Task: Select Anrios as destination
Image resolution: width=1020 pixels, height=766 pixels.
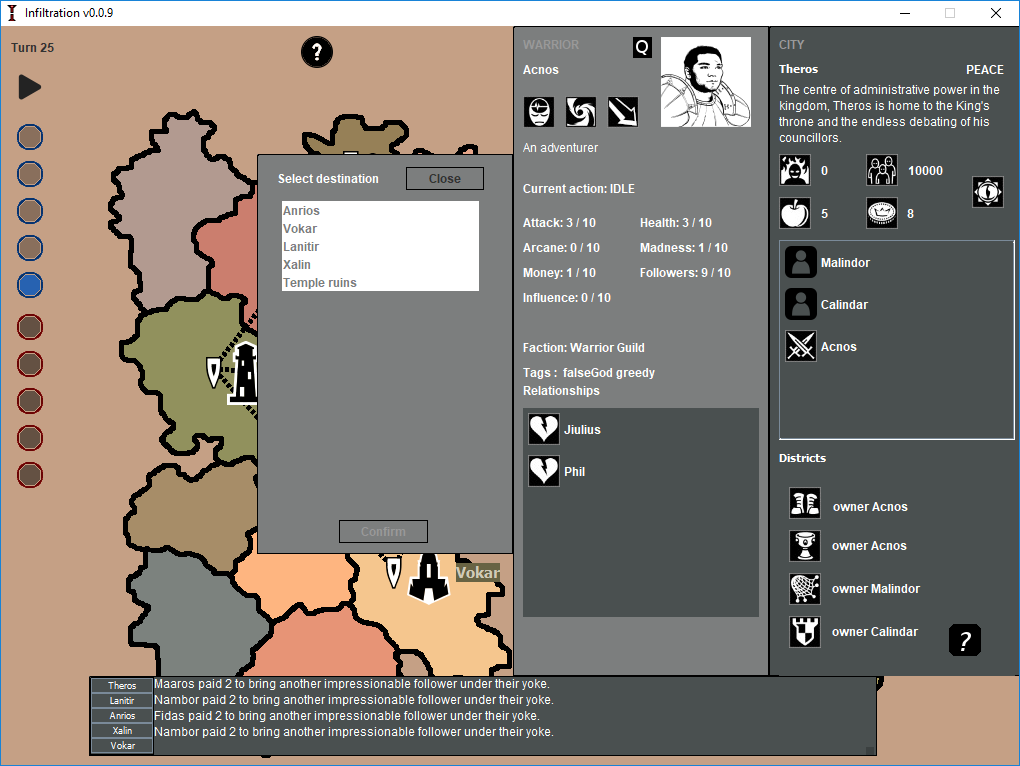Action: click(380, 211)
